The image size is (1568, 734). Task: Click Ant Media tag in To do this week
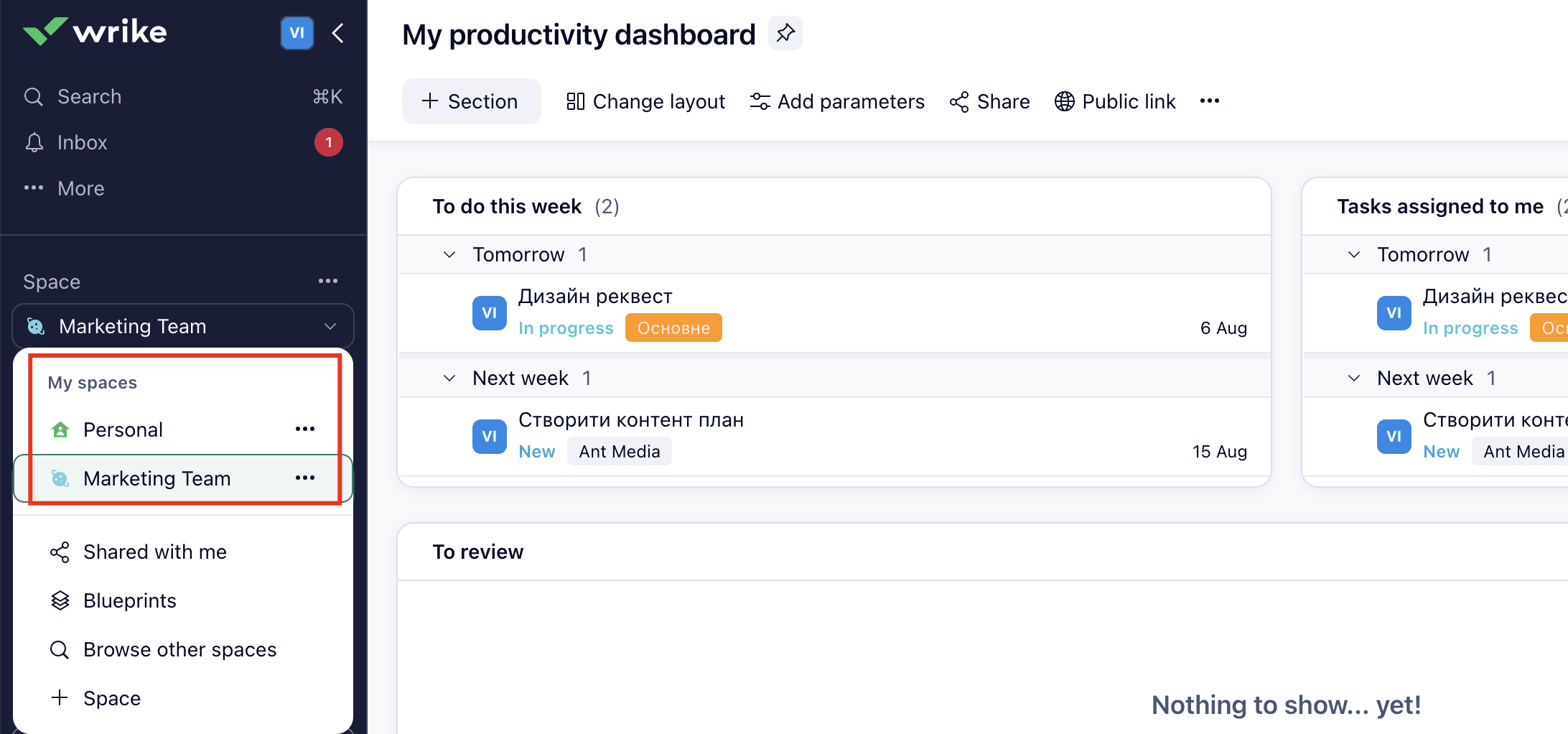pos(620,452)
